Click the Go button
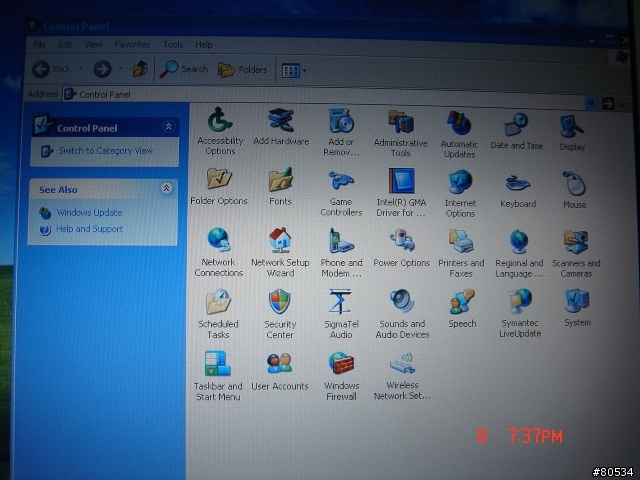 613,104
